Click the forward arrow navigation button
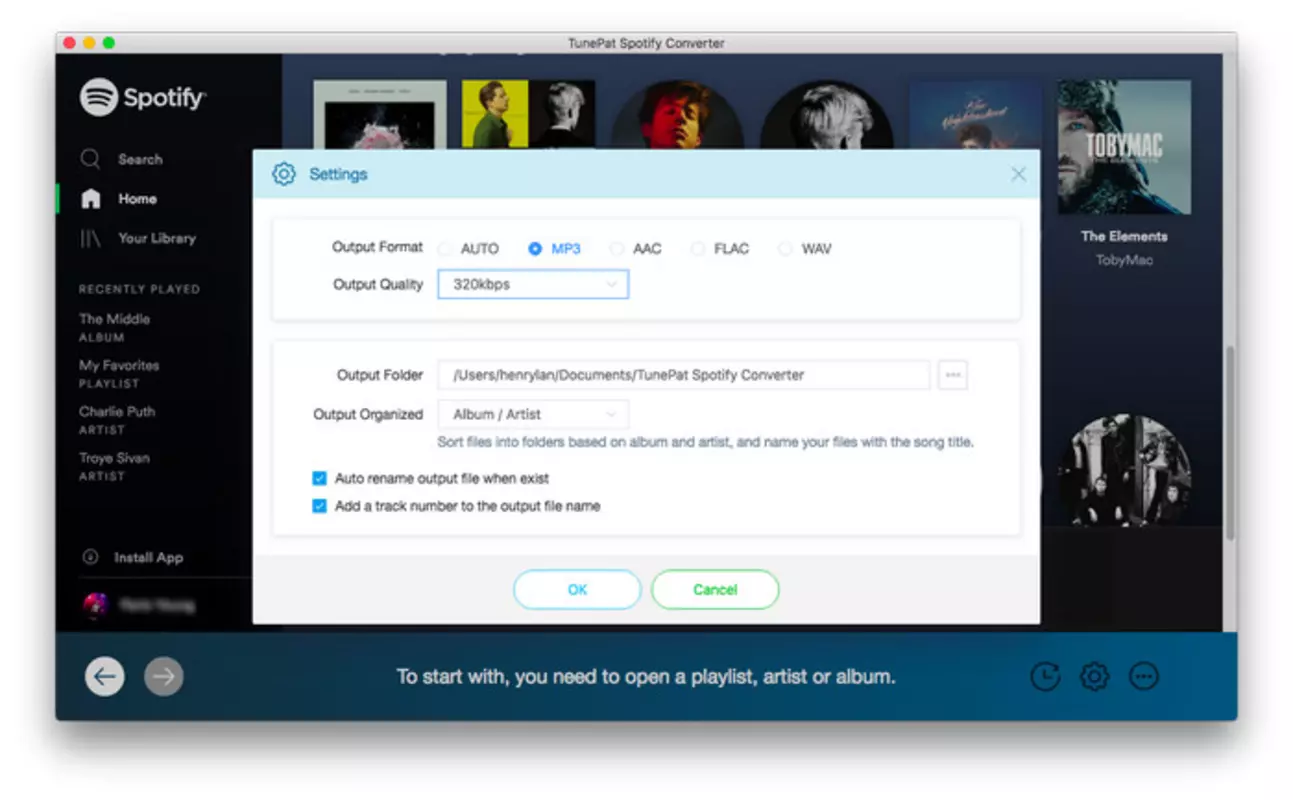Viewport: 1293px width, 800px height. pos(164,677)
